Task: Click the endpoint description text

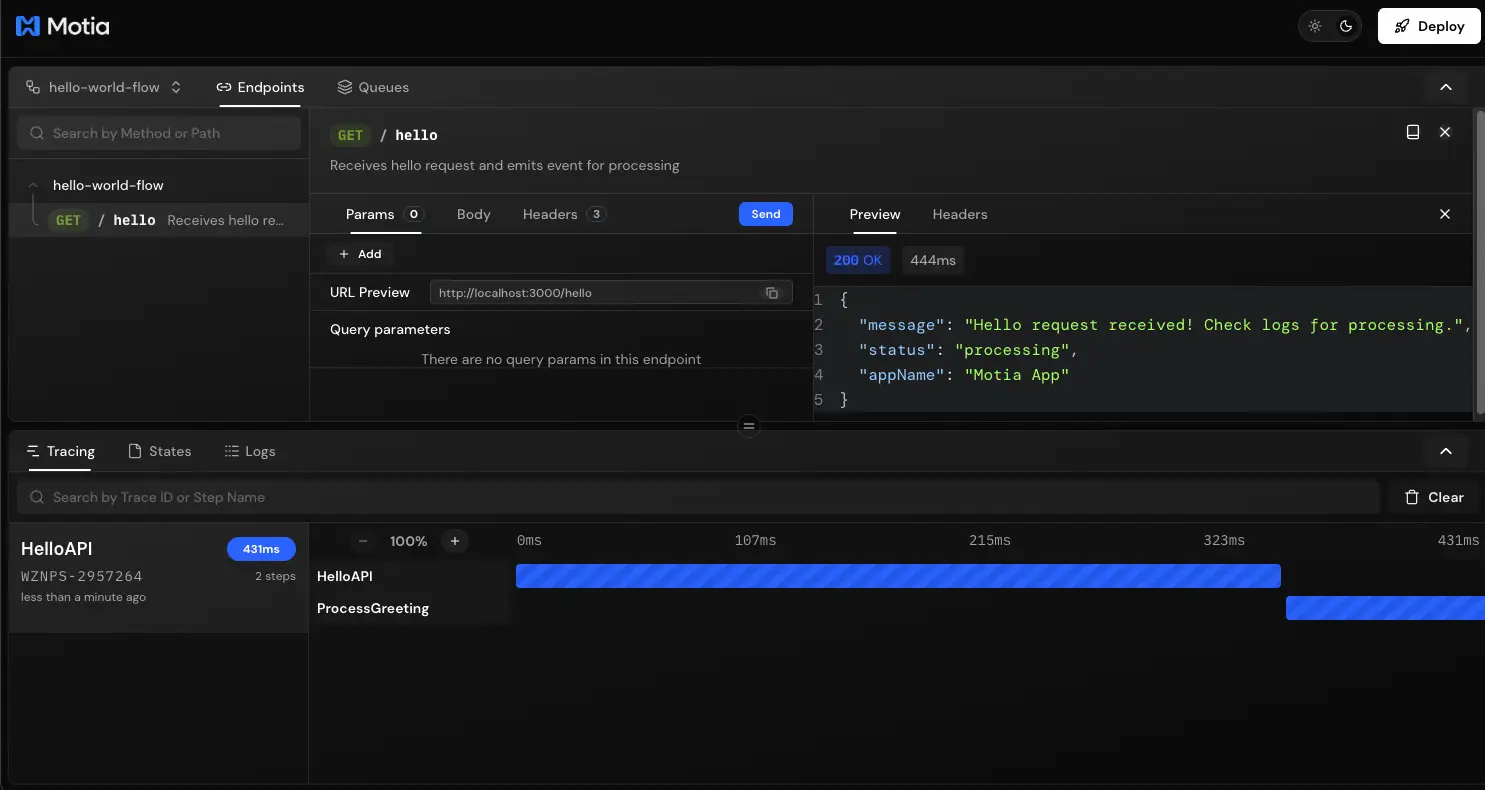Action: pos(505,165)
